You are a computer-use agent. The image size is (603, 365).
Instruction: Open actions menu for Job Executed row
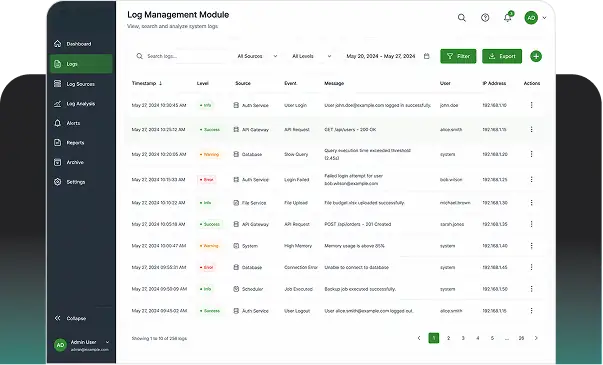531,289
